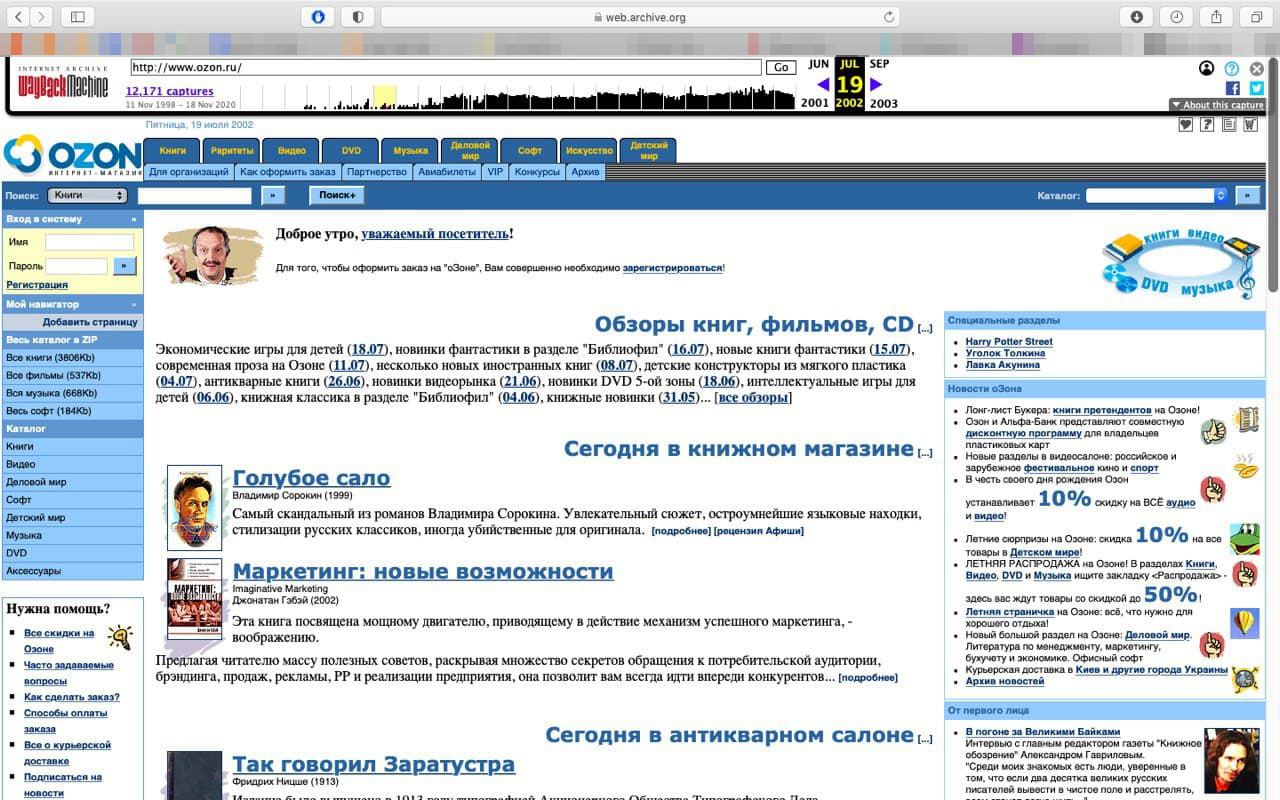Click the OZON logo
Viewport: 1280px width, 800px height.
72,156
